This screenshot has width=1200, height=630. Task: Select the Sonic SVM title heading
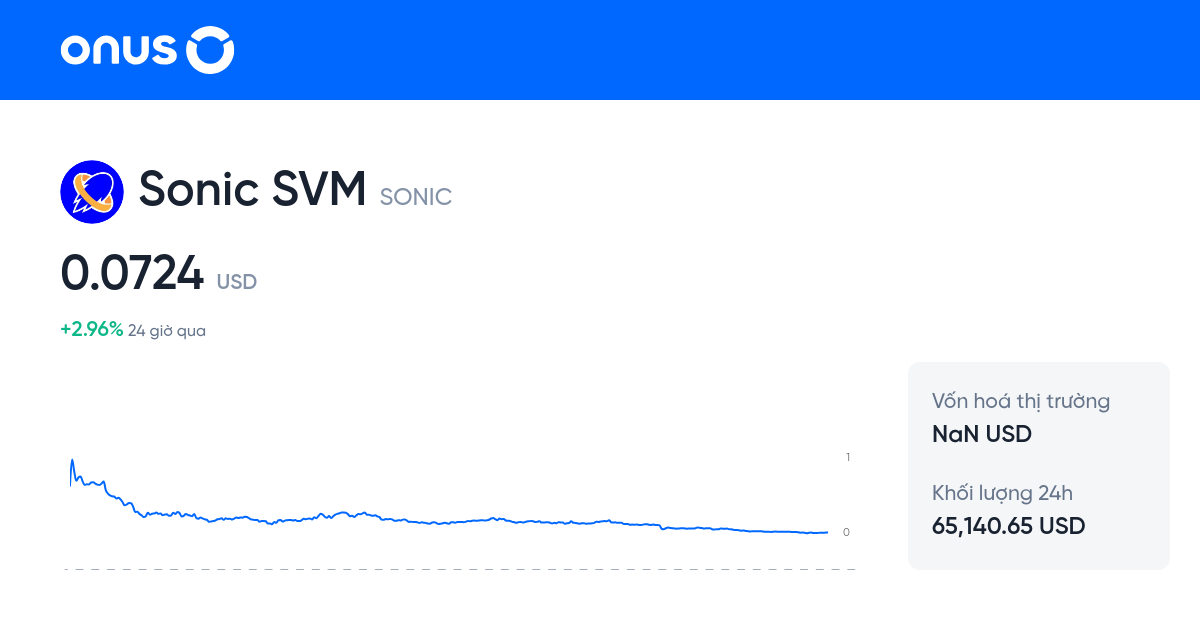point(251,189)
